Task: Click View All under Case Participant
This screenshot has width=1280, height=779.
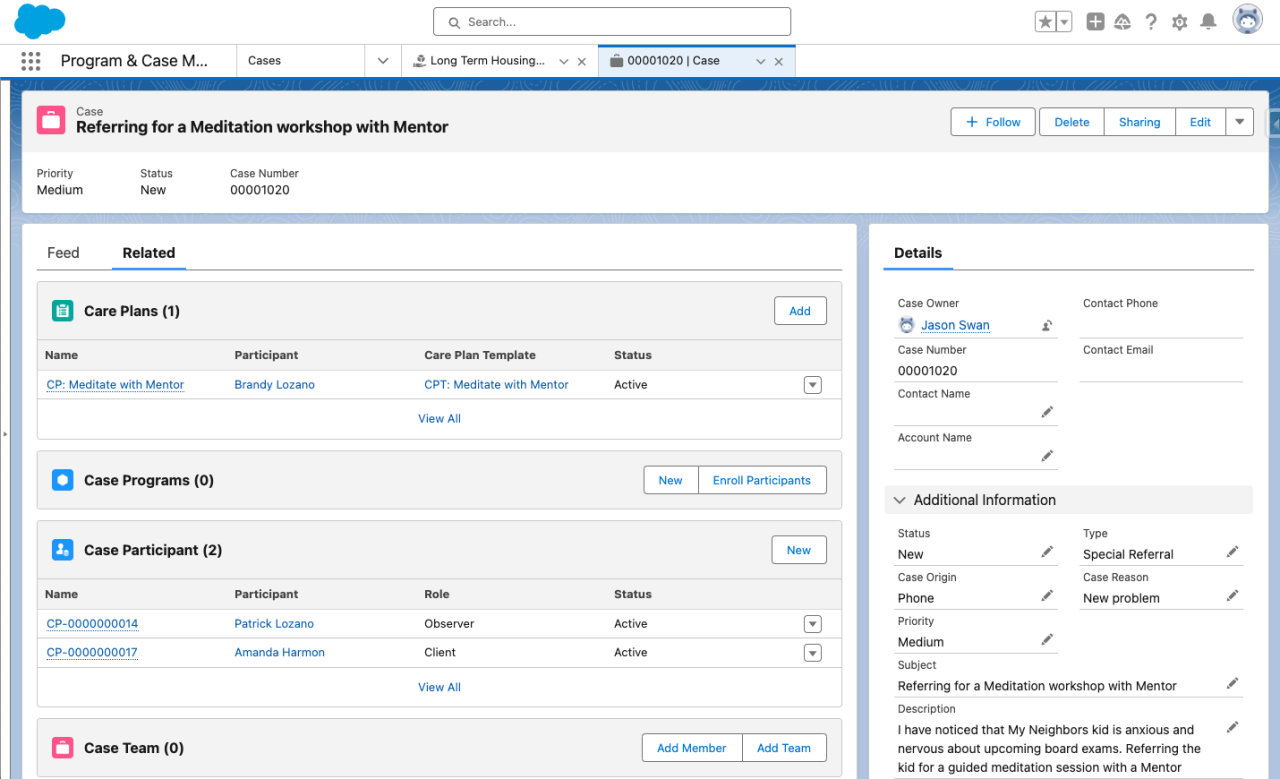Action: 439,688
